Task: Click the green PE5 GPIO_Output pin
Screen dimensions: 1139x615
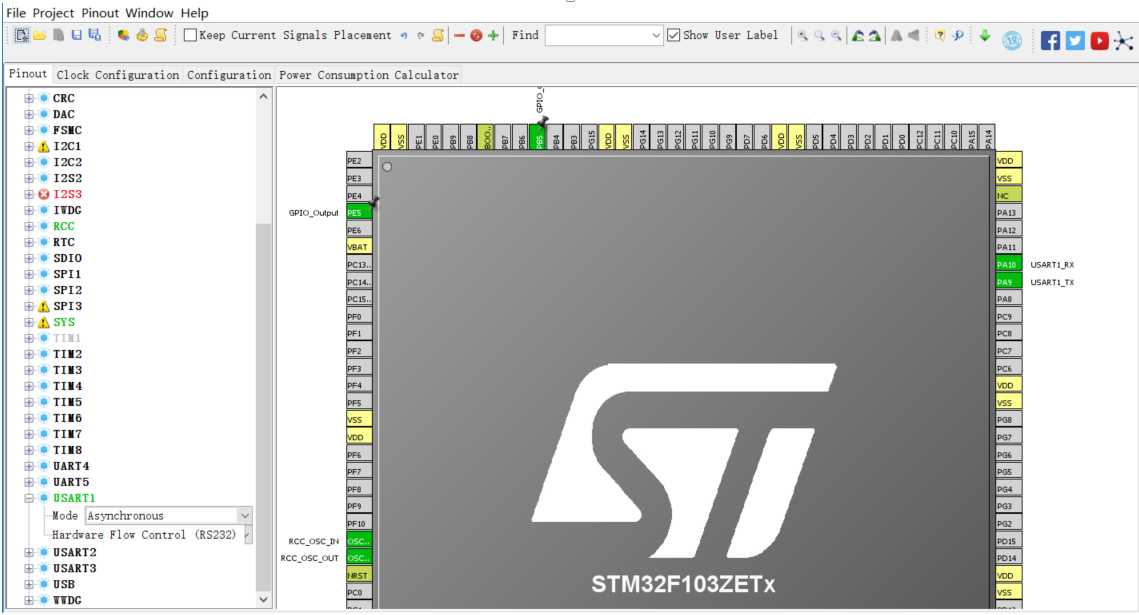Action: point(359,213)
